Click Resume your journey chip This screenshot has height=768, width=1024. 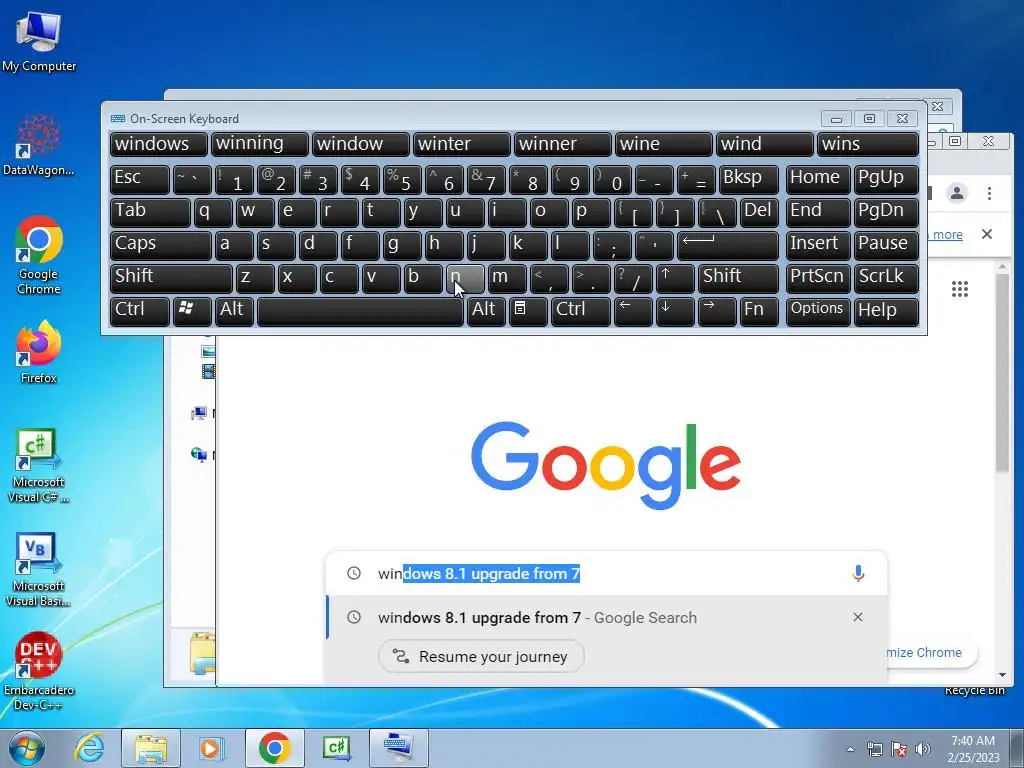(481, 656)
